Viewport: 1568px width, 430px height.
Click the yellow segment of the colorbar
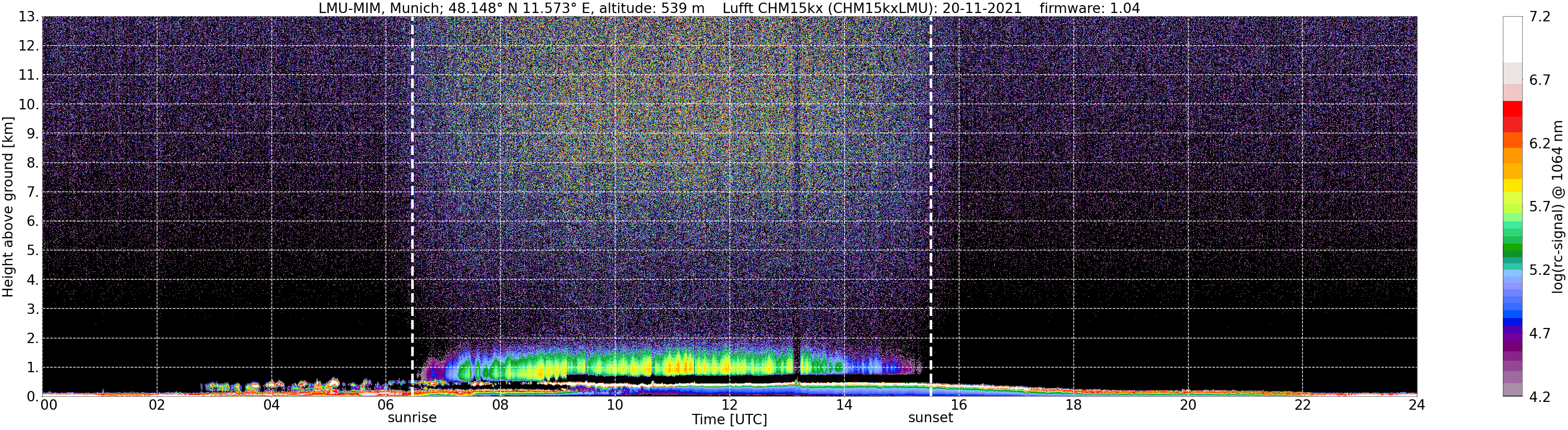(x=1512, y=186)
